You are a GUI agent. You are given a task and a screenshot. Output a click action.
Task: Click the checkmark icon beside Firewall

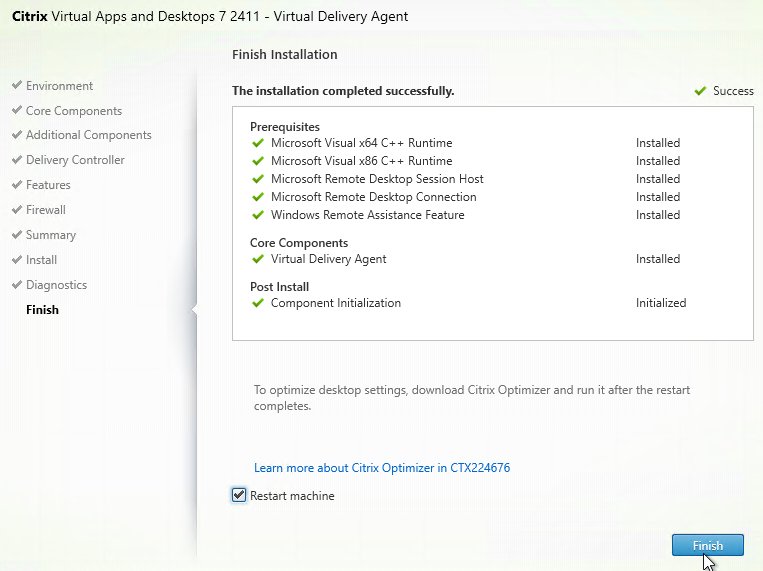[x=17, y=209]
